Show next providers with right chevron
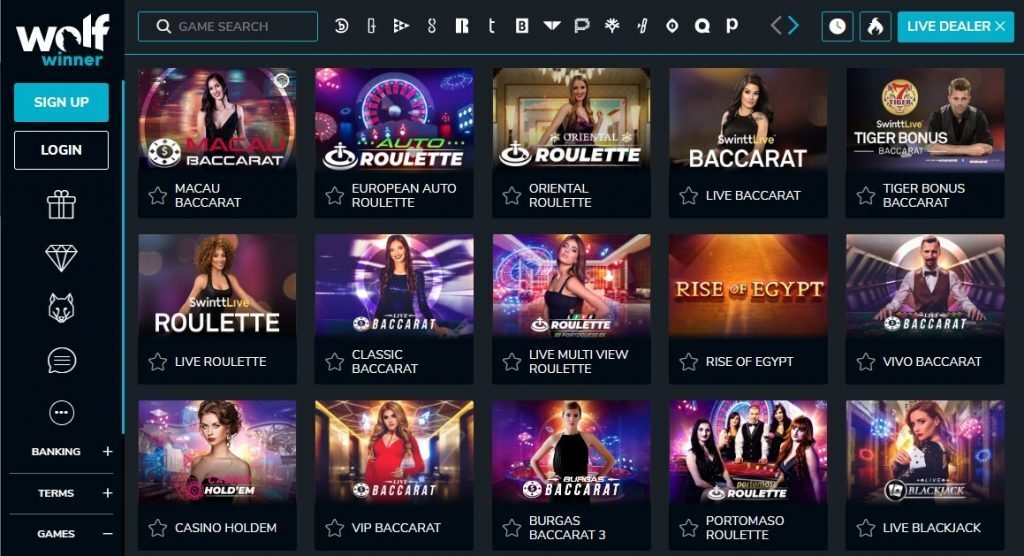1024x556 pixels. pos(793,26)
